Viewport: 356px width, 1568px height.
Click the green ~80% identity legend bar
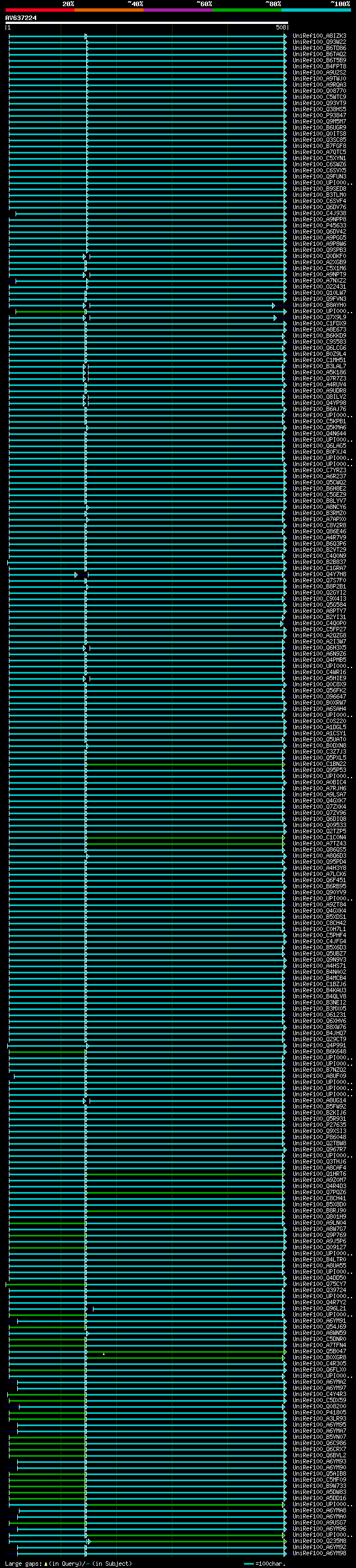[247, 10]
